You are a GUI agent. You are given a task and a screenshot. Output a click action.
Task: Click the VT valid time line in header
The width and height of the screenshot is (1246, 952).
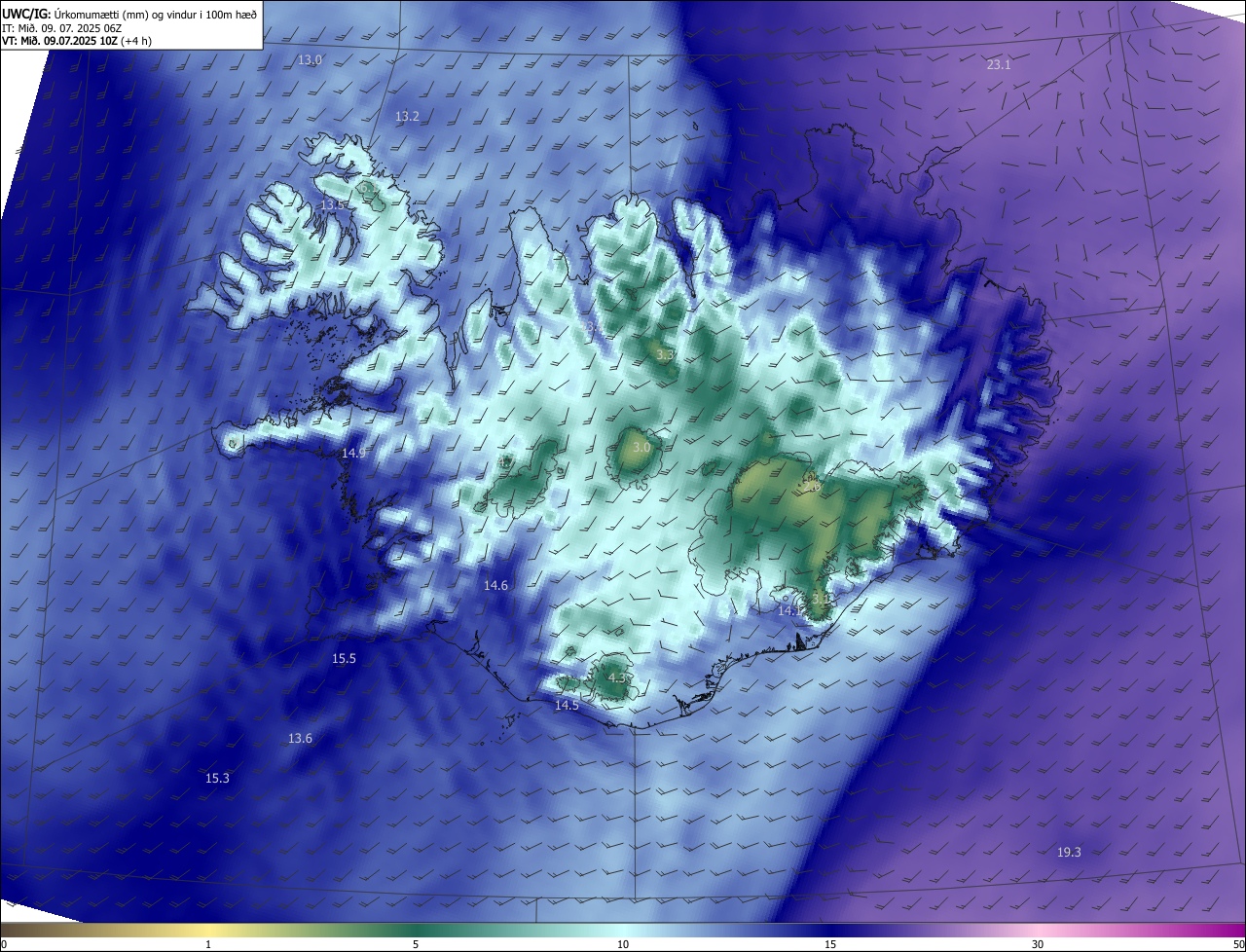pyautogui.click(x=76, y=42)
